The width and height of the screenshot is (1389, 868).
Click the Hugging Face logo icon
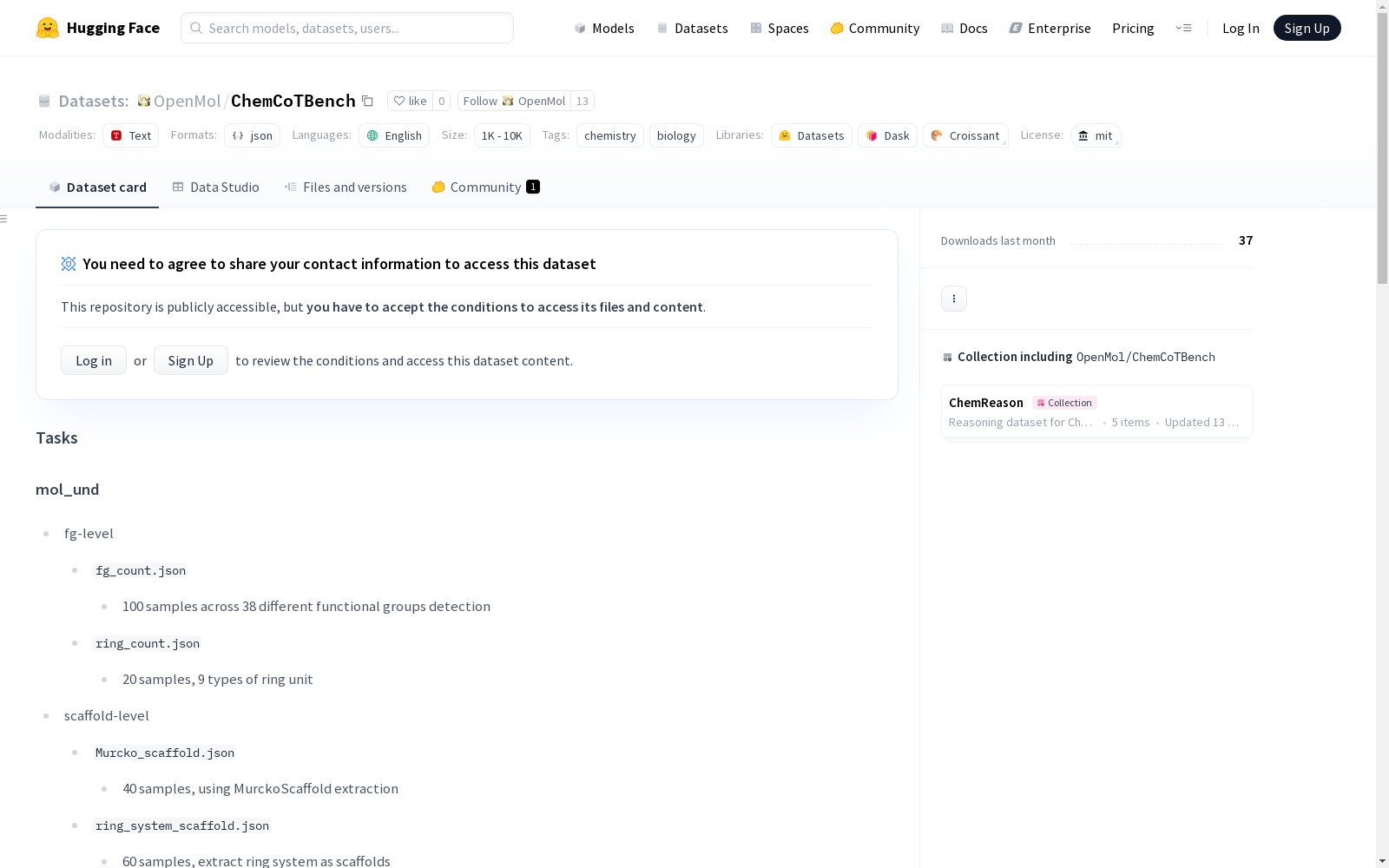(x=48, y=28)
